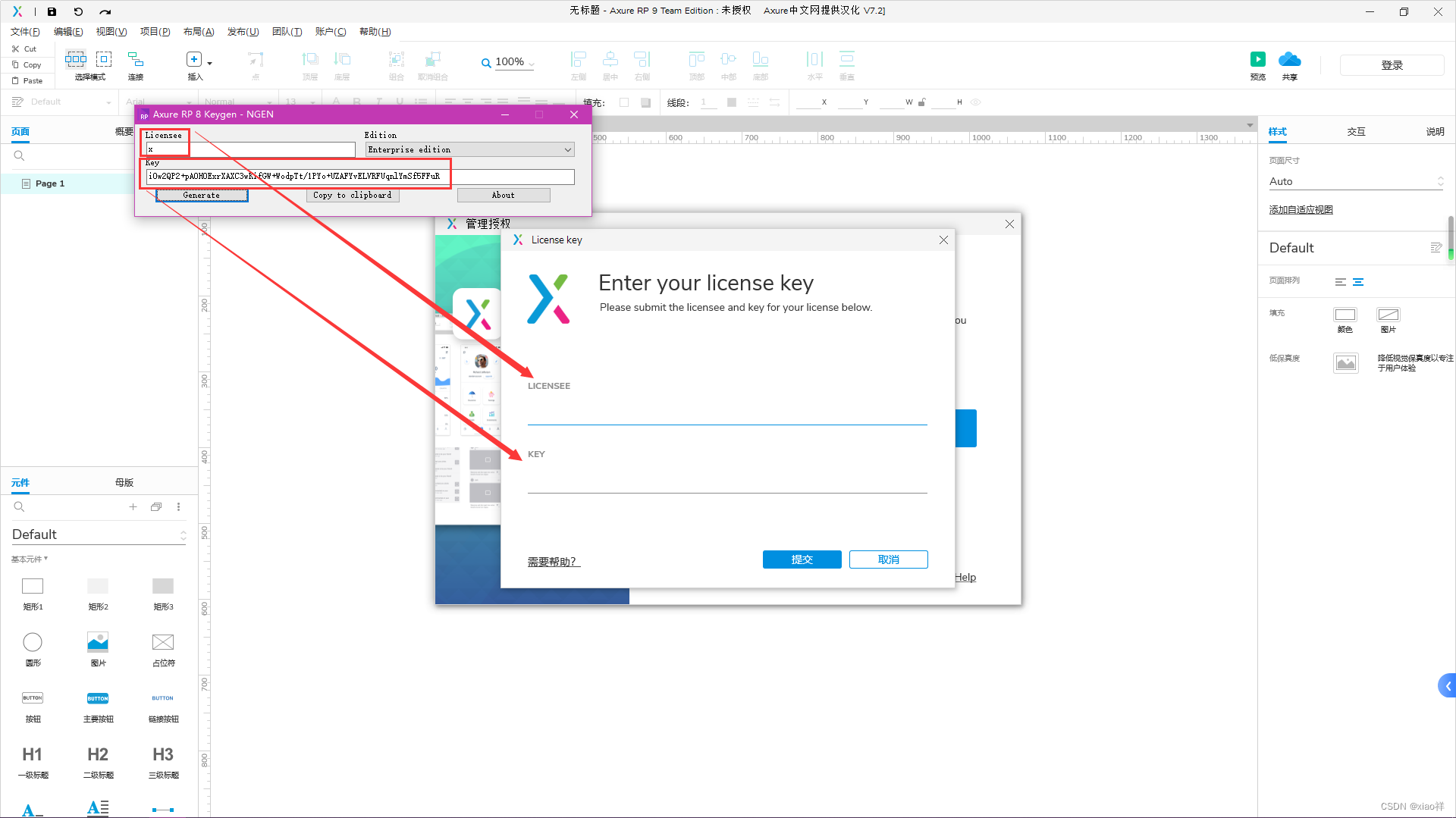1456x818 pixels.
Task: Click the Redo icon
Action: click(105, 11)
